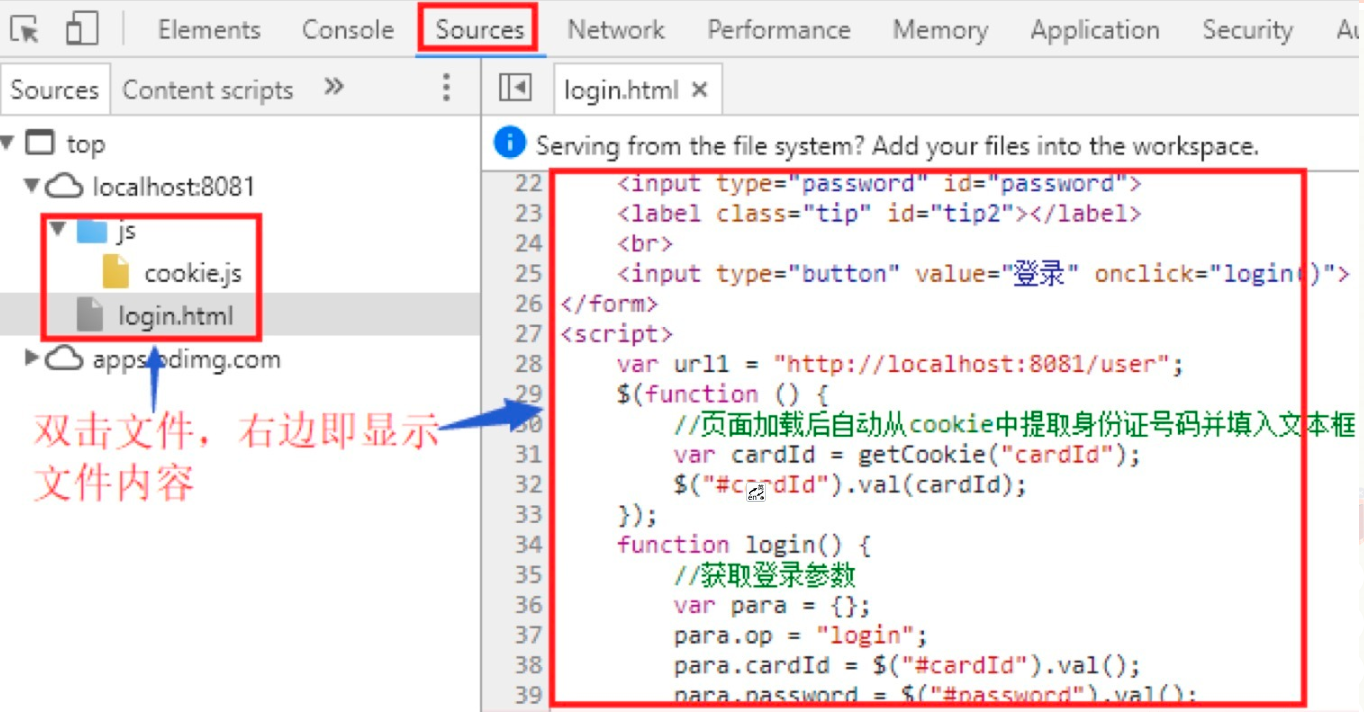This screenshot has width=1364, height=712.
Task: Select the Sources tab in DevTools
Action: (x=479, y=30)
